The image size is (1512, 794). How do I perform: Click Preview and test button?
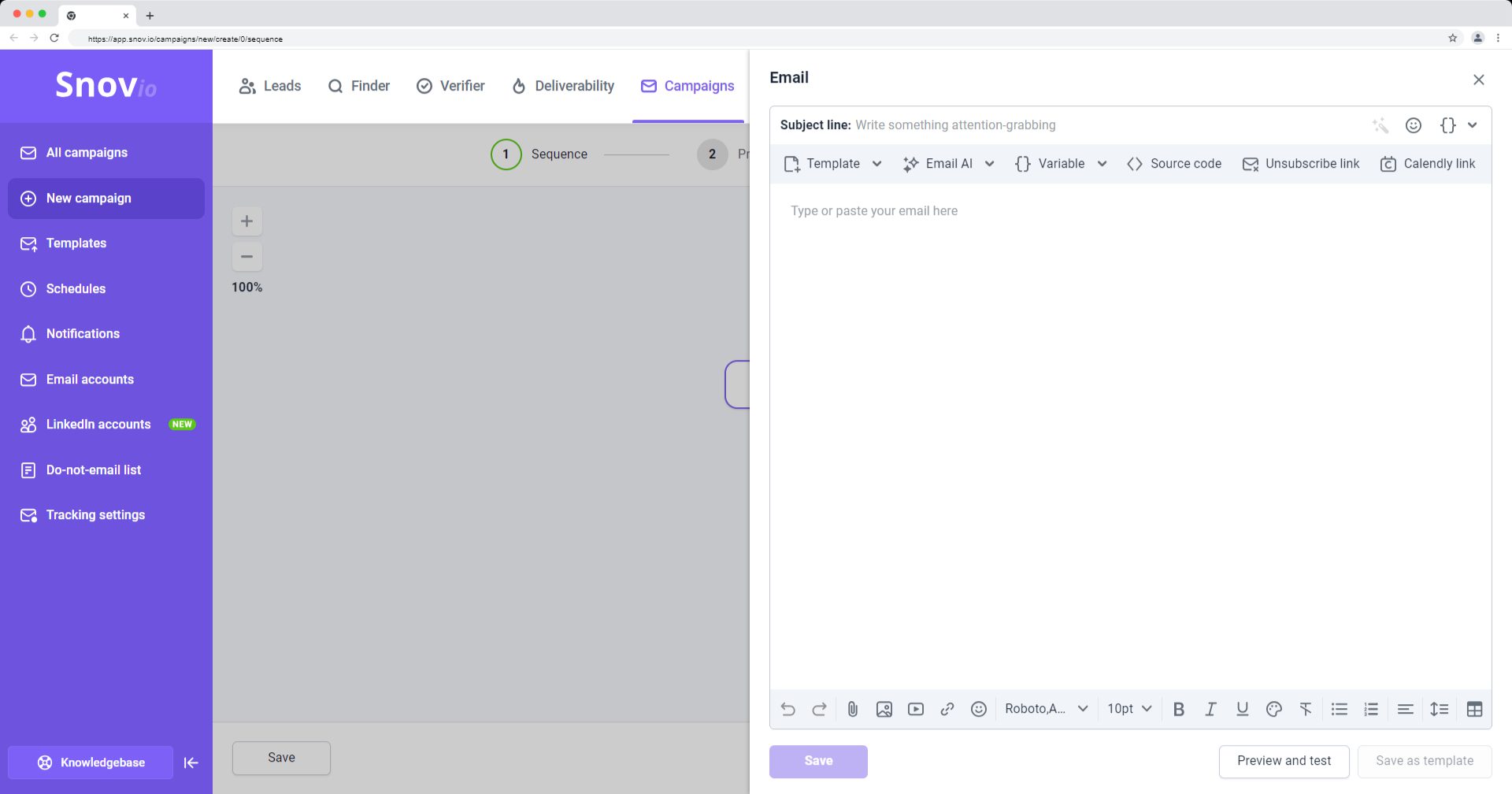tap(1284, 760)
